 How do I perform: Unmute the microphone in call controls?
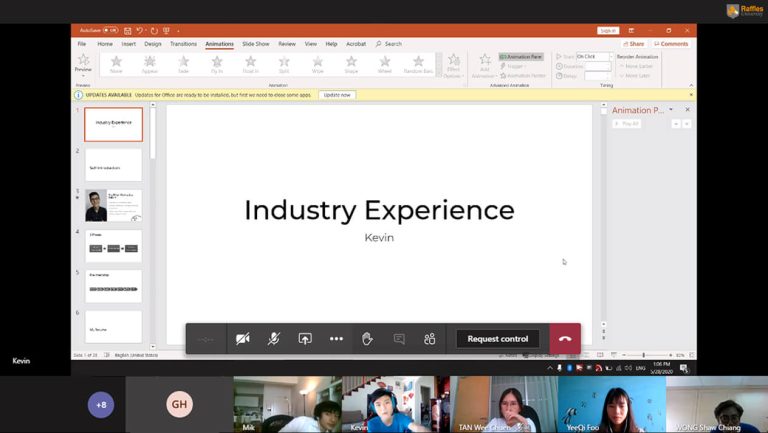point(273,339)
